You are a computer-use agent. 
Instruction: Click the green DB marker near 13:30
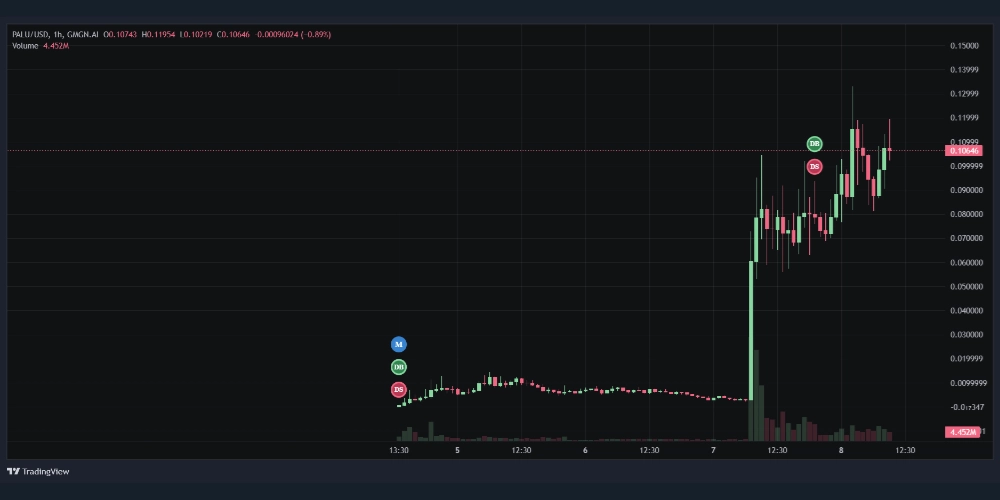click(399, 367)
